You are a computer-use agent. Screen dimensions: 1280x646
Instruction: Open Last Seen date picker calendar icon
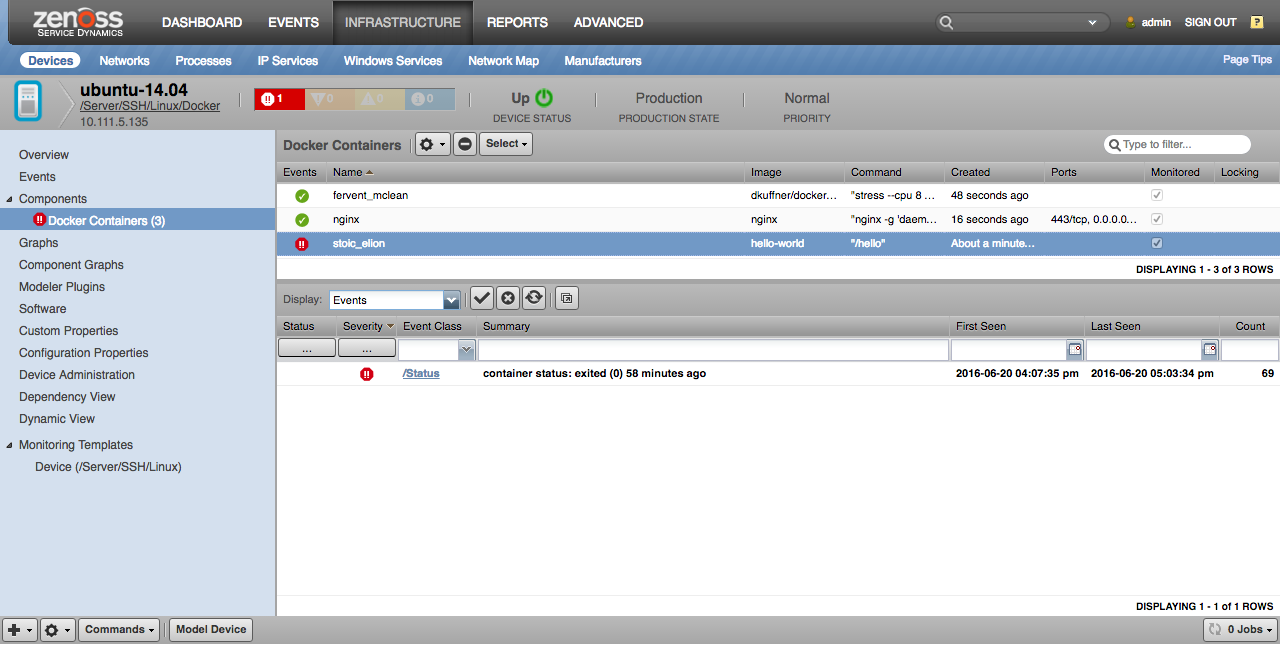(1210, 350)
